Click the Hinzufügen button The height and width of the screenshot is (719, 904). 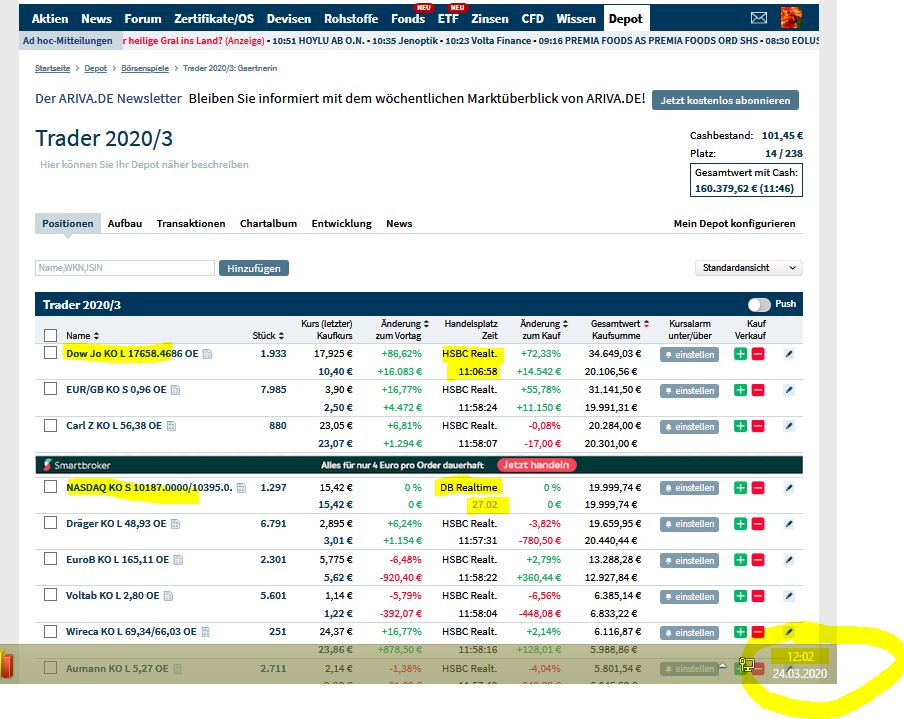coord(254,268)
